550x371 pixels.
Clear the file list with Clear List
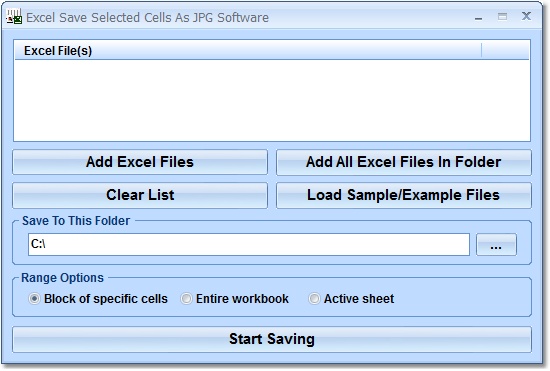pos(140,195)
